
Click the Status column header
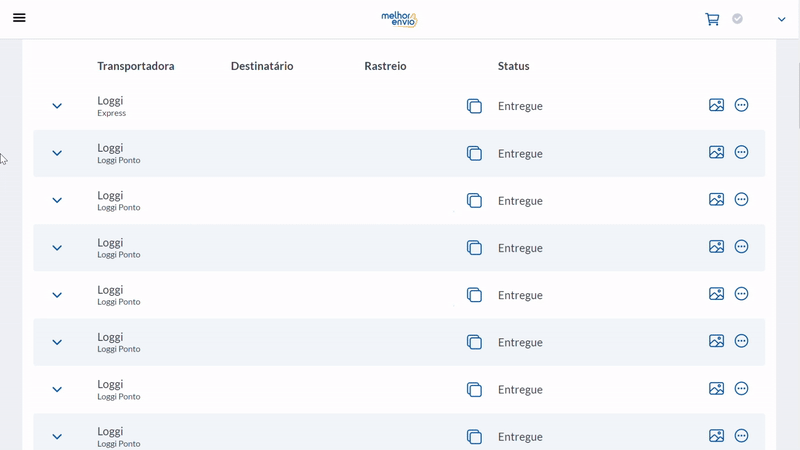tap(513, 66)
